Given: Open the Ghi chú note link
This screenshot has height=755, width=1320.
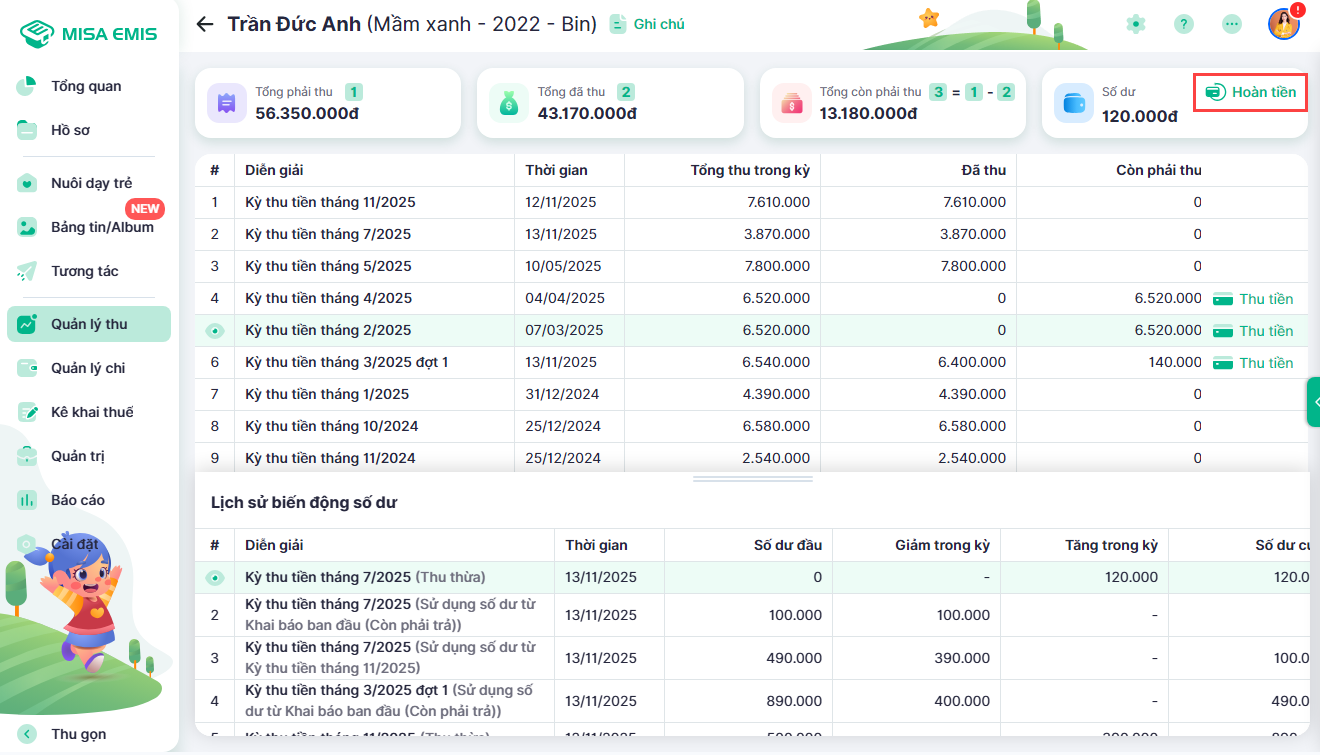Looking at the screenshot, I should (x=648, y=24).
